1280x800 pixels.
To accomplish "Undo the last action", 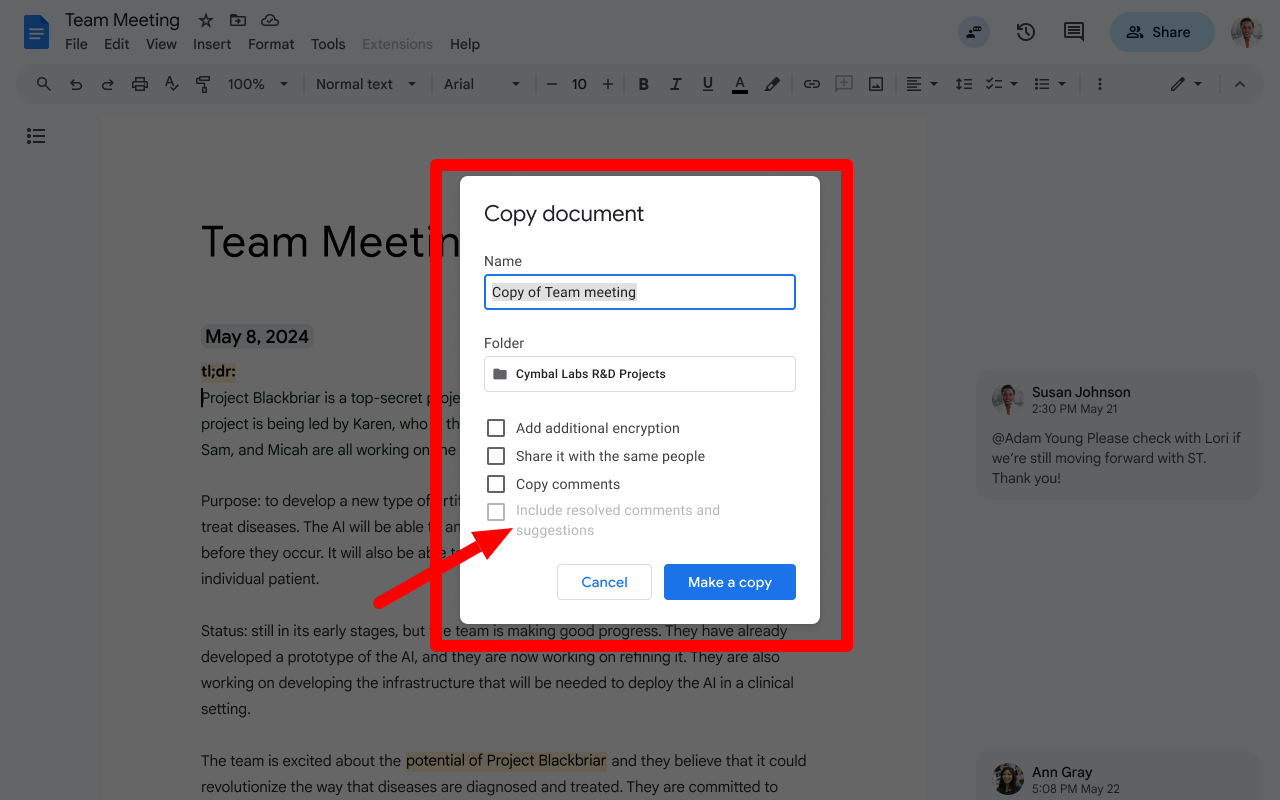I will click(x=76, y=84).
